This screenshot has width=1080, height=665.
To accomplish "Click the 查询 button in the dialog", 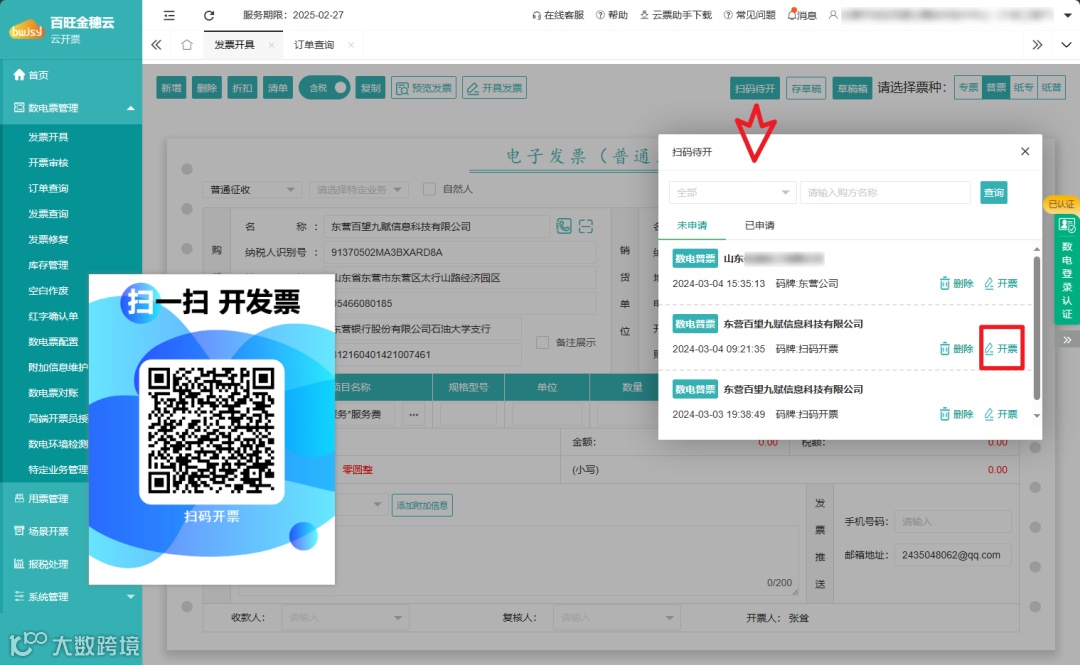I will point(993,193).
